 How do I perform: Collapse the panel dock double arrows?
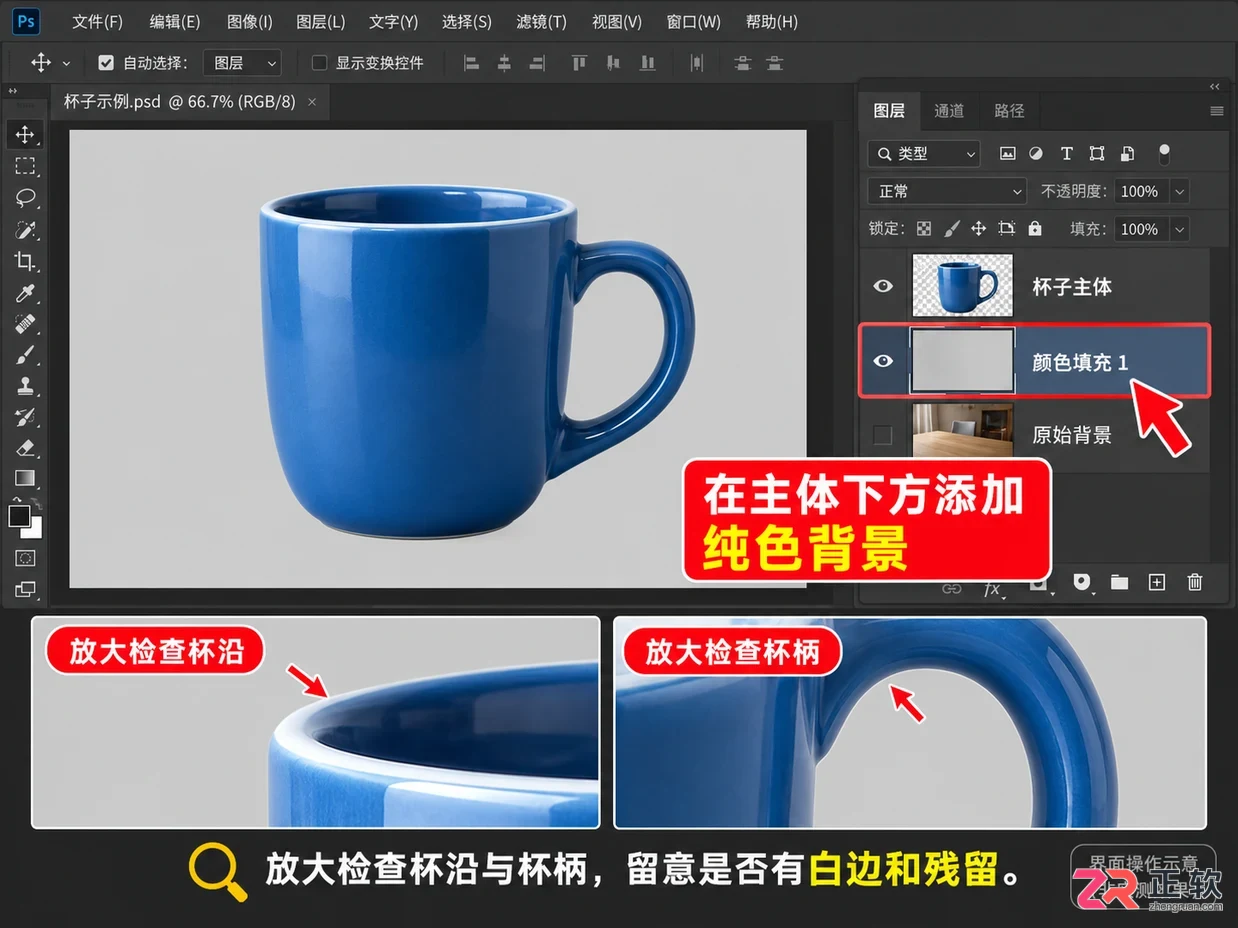[x=1215, y=87]
